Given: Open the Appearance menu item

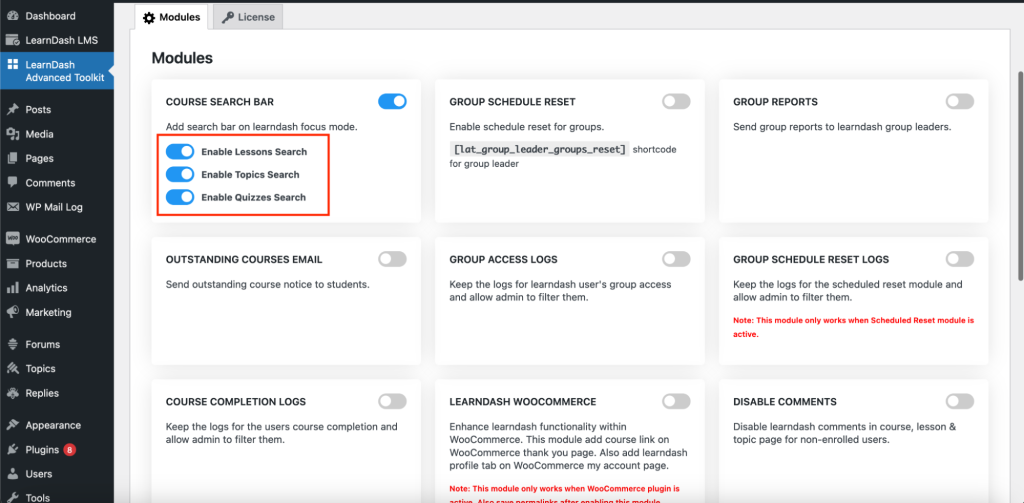Looking at the screenshot, I should 57,425.
